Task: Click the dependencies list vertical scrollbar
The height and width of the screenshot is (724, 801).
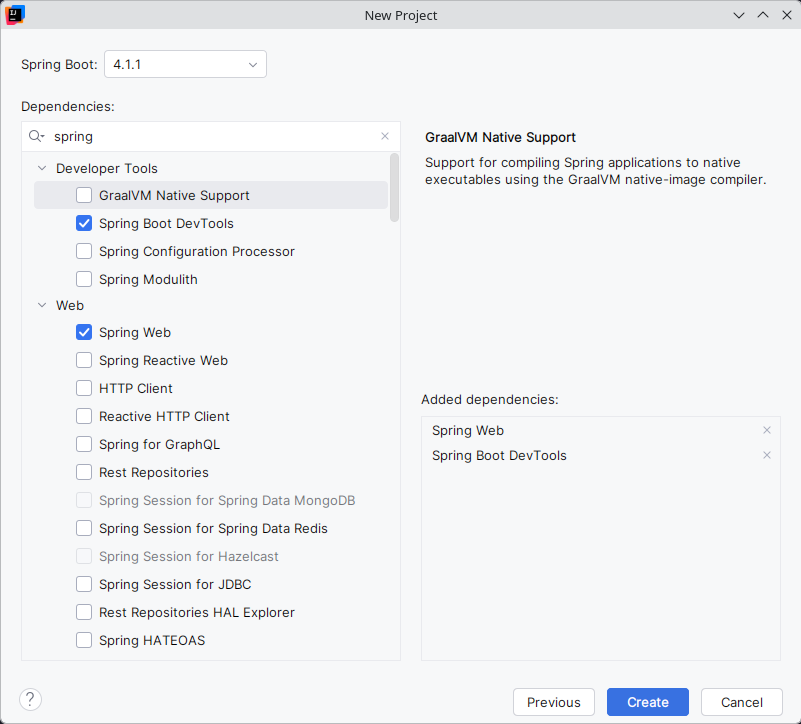Action: point(394,188)
